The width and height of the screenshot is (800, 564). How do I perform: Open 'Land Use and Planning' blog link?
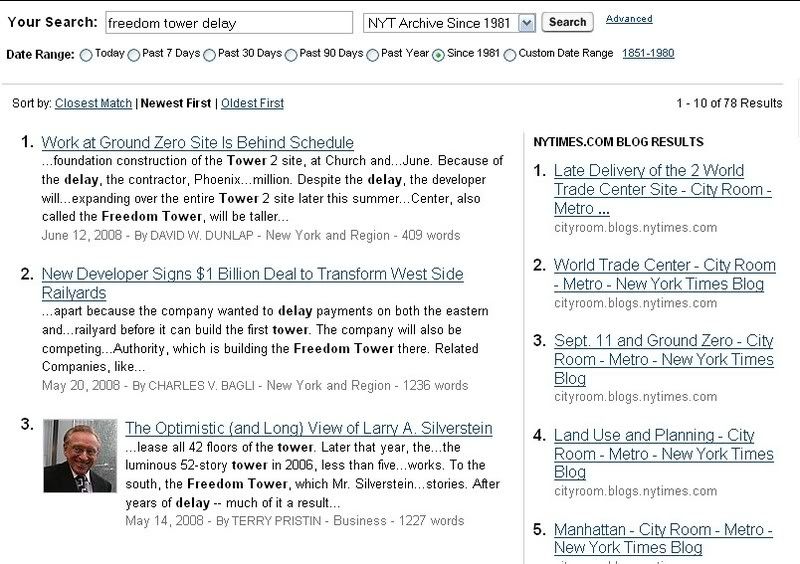click(663, 453)
